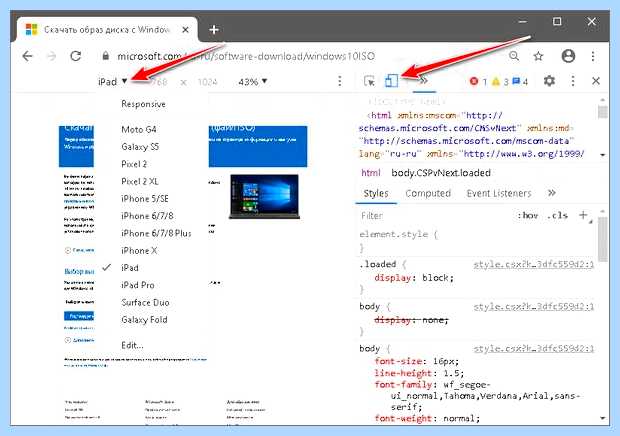
Task: Toggle the .cls classes button
Action: coord(558,216)
